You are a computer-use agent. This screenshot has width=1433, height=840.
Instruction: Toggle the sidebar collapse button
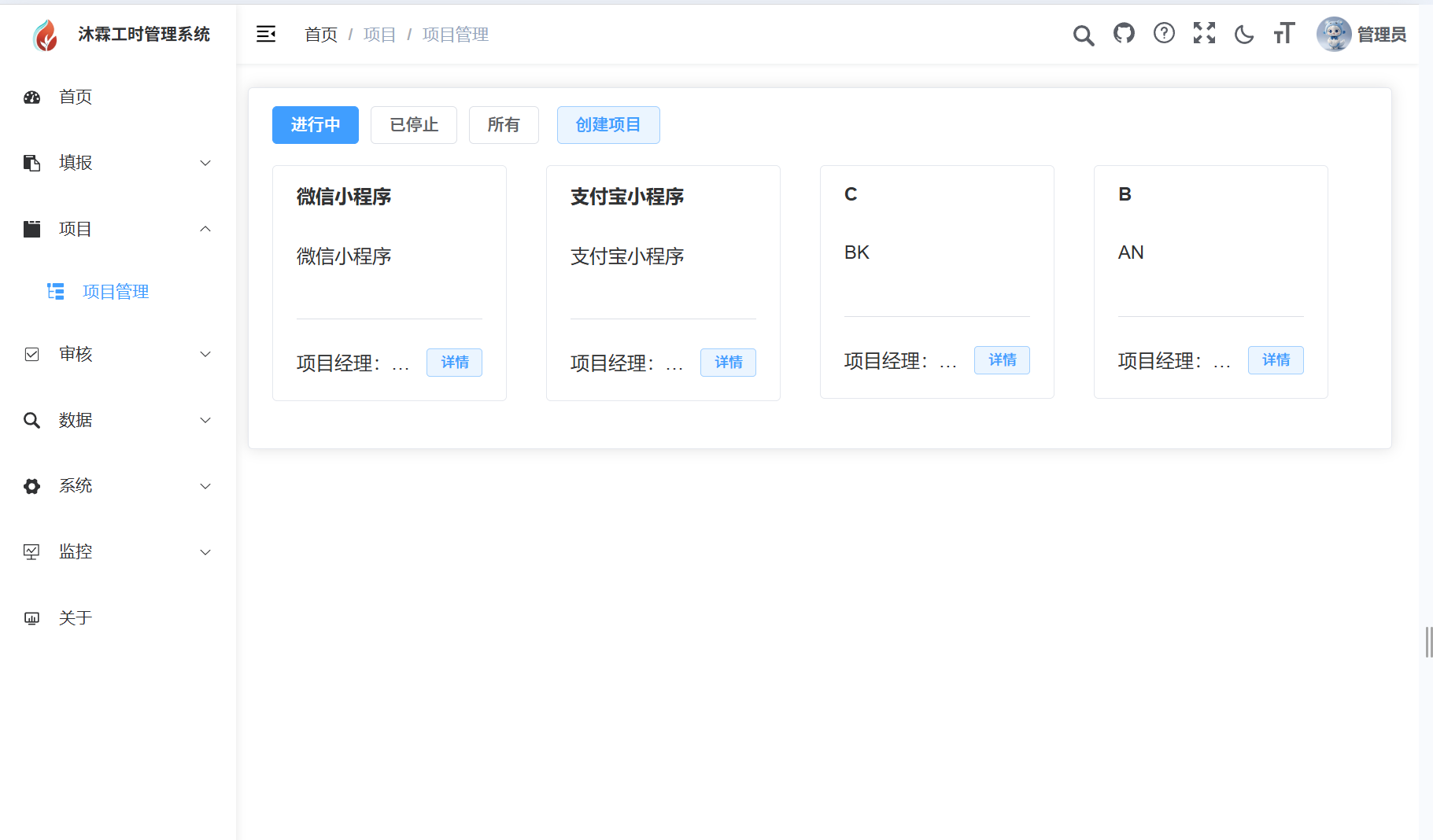tap(266, 34)
